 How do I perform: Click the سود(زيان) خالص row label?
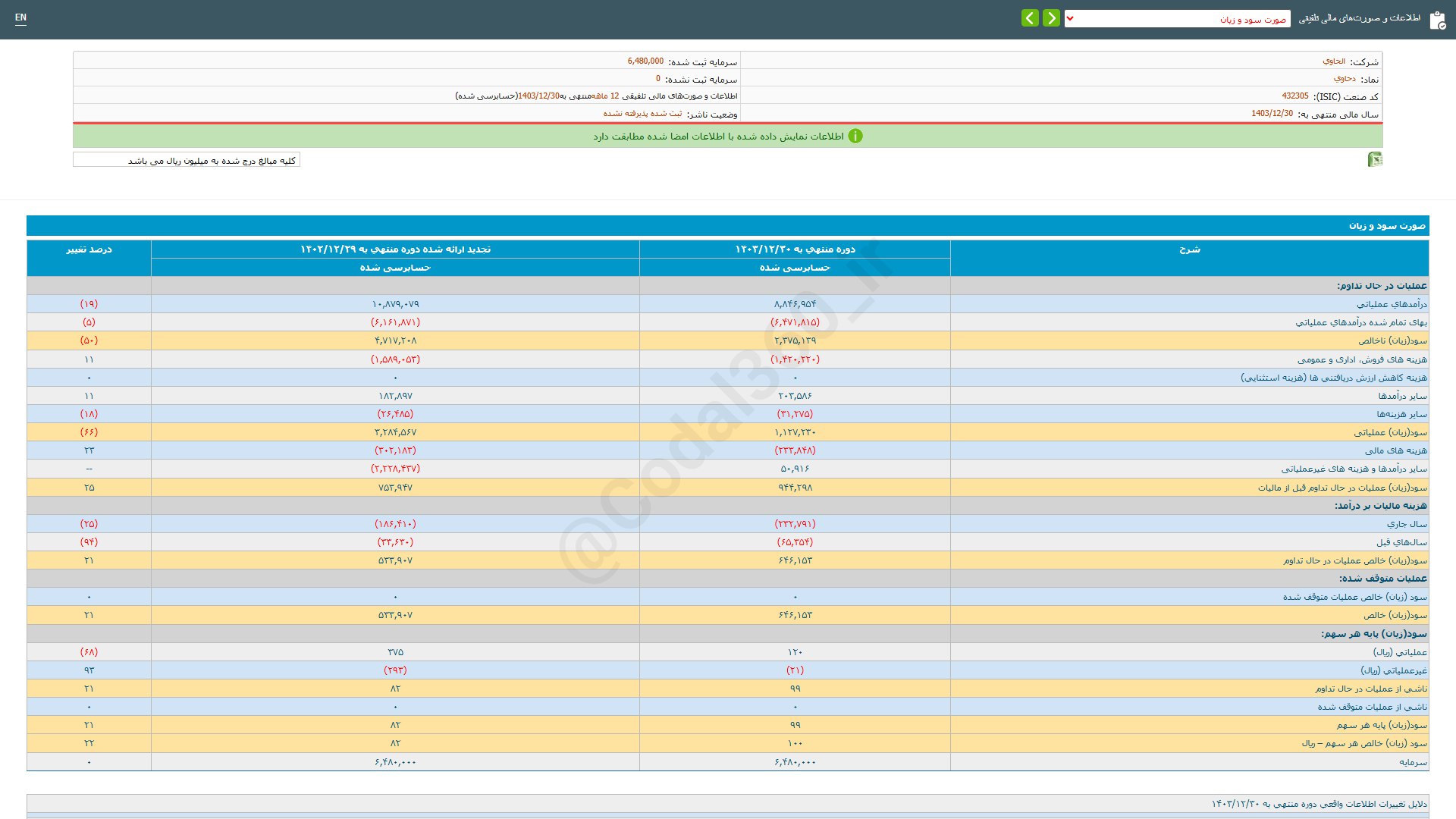tap(1395, 615)
